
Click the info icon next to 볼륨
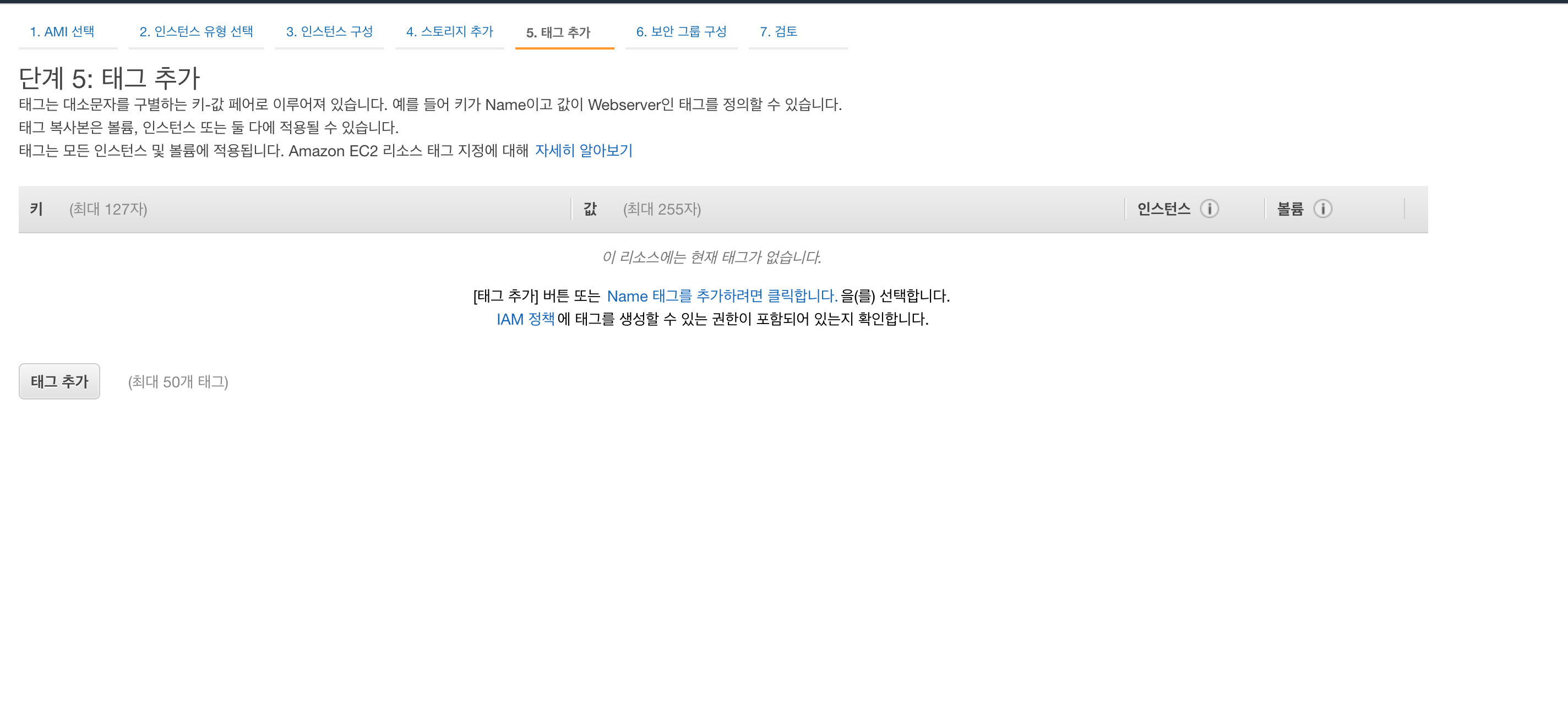click(x=1322, y=209)
